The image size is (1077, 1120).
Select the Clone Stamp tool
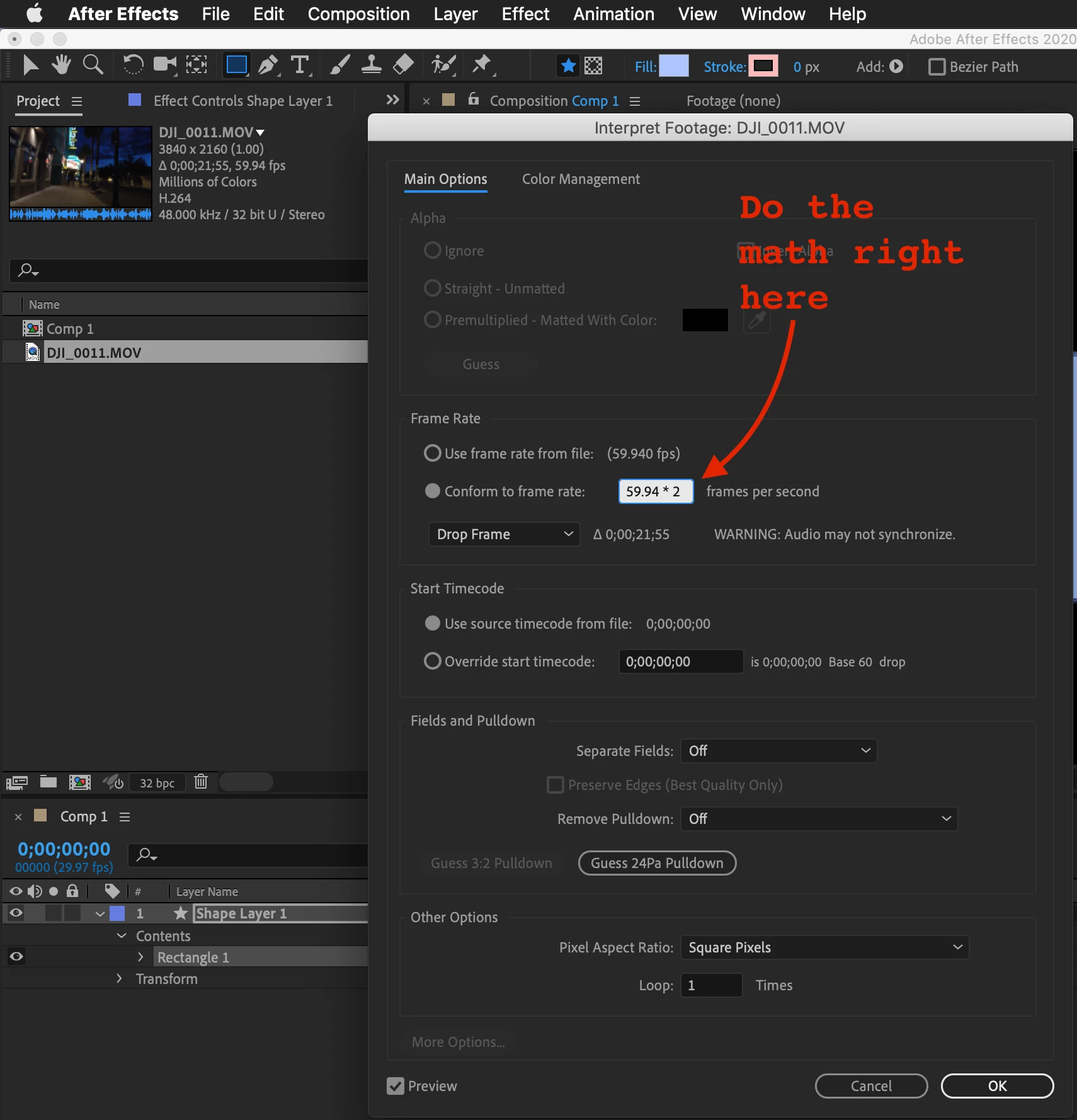[x=372, y=65]
